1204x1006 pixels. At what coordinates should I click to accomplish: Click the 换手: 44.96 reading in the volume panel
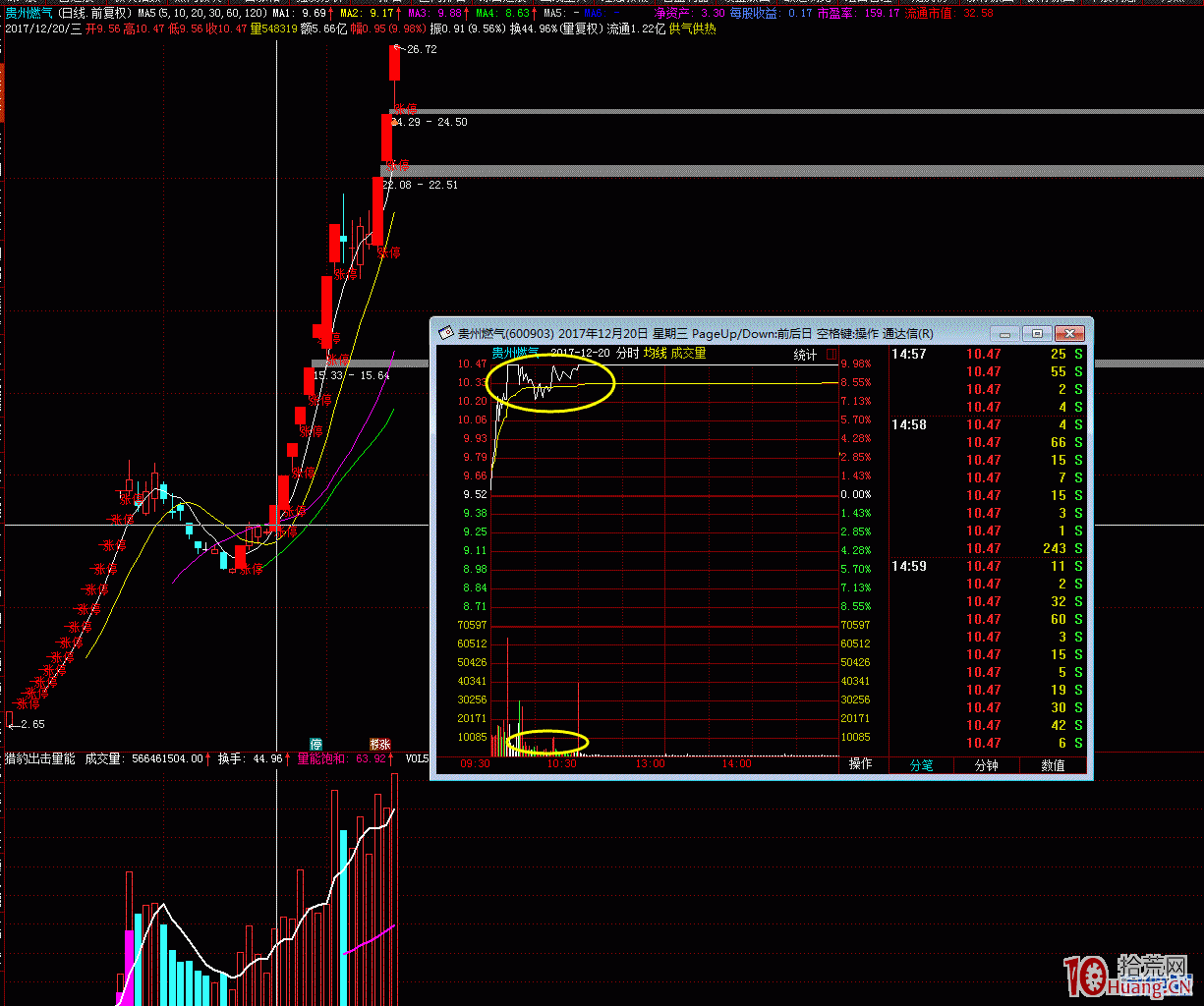[251, 758]
